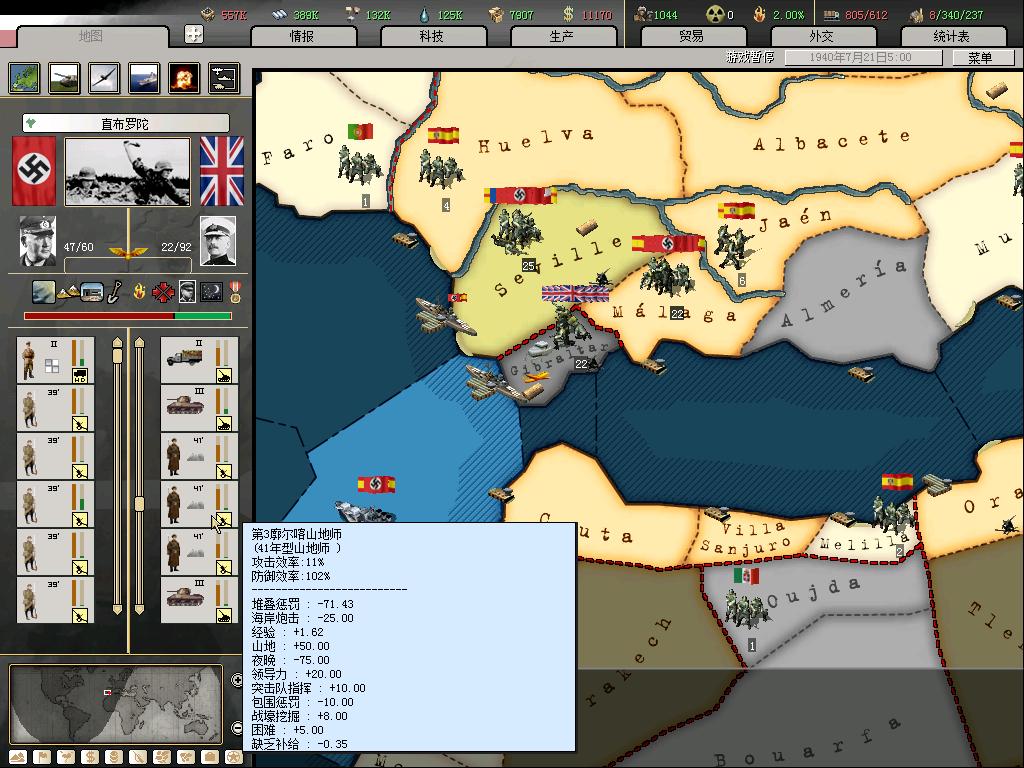Viewport: 1024px width, 768px height.
Task: Select Spanish unit in Jaén
Action: [735, 247]
